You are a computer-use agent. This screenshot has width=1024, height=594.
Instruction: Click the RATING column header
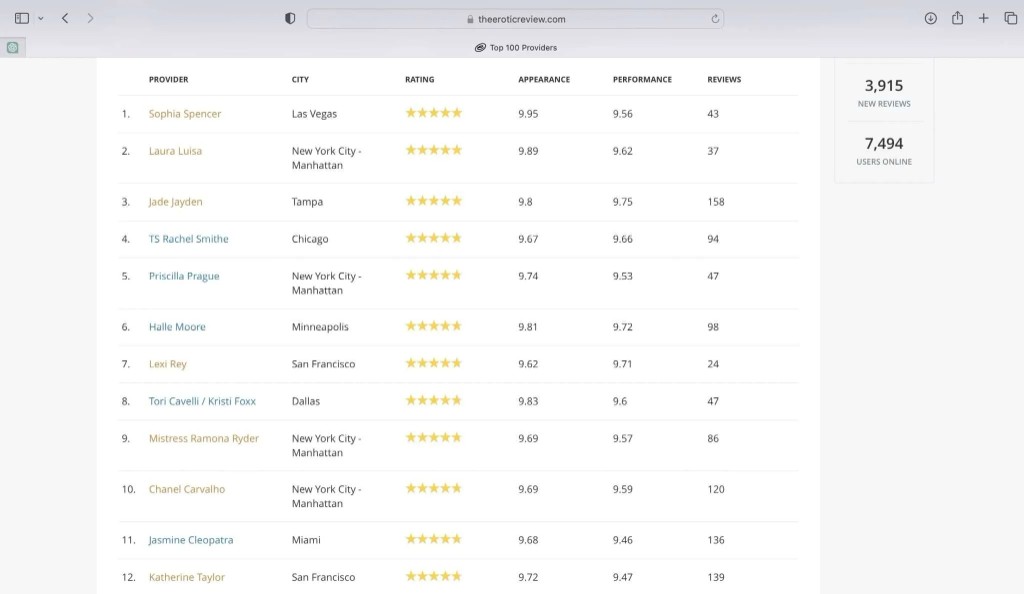(419, 79)
